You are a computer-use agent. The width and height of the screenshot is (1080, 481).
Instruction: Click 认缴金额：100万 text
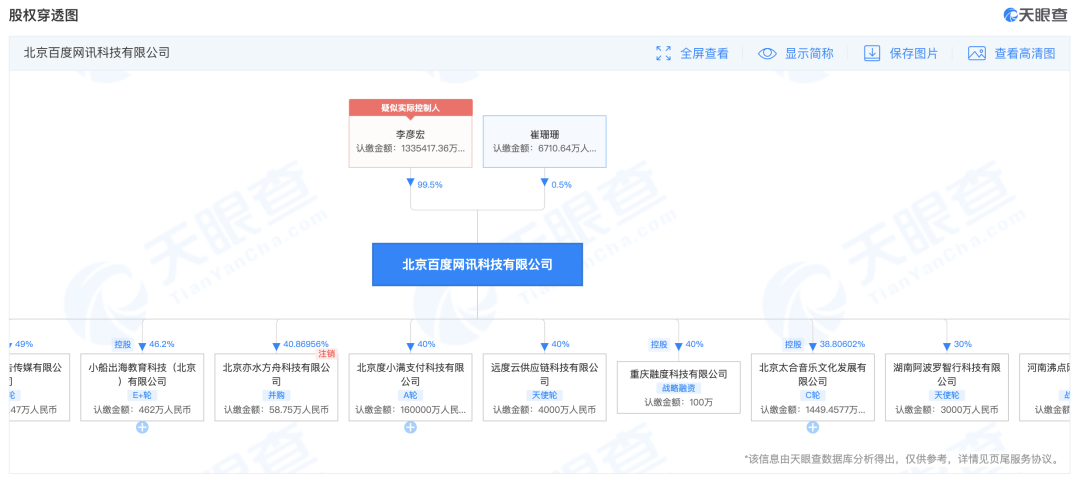coord(678,402)
